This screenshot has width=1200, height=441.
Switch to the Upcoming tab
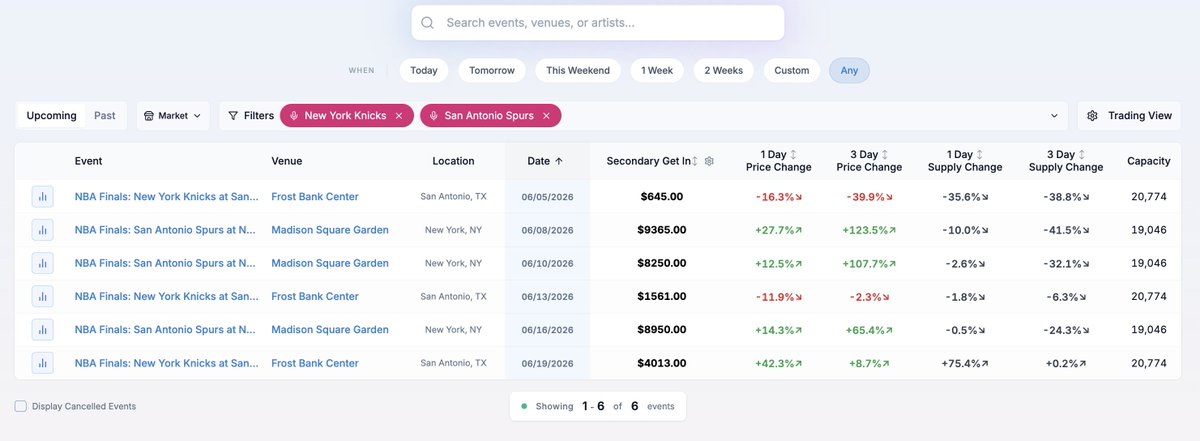pos(52,116)
